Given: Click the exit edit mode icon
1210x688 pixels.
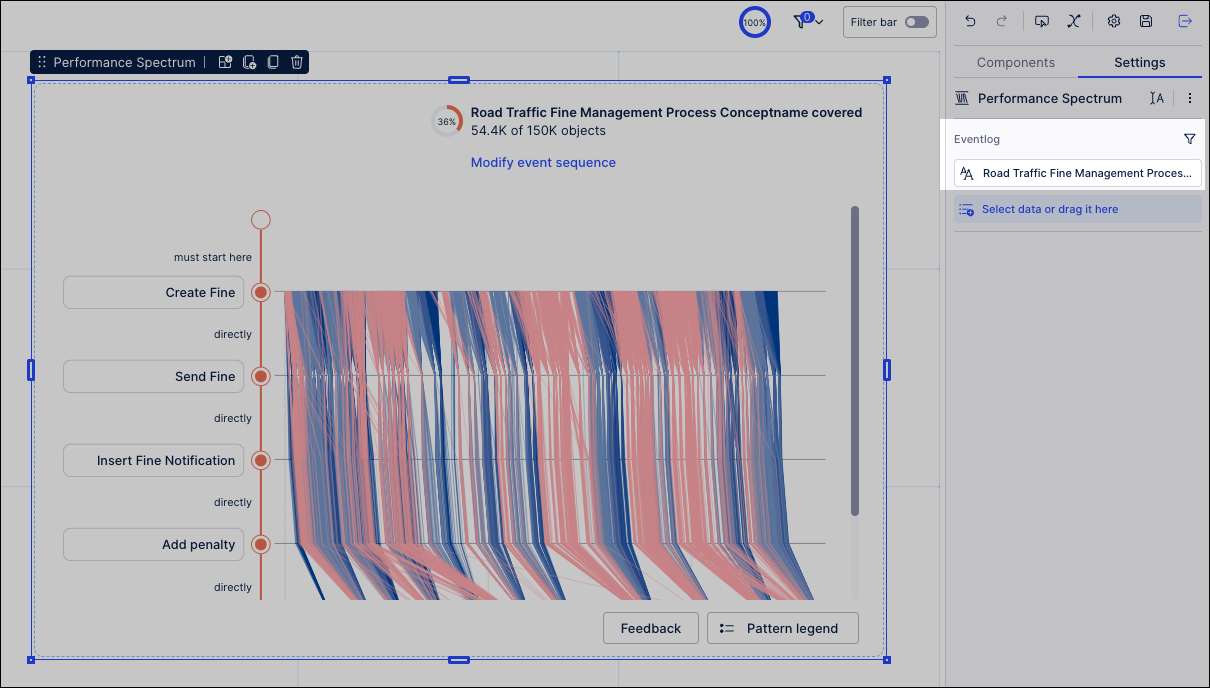Looking at the screenshot, I should 1185,21.
